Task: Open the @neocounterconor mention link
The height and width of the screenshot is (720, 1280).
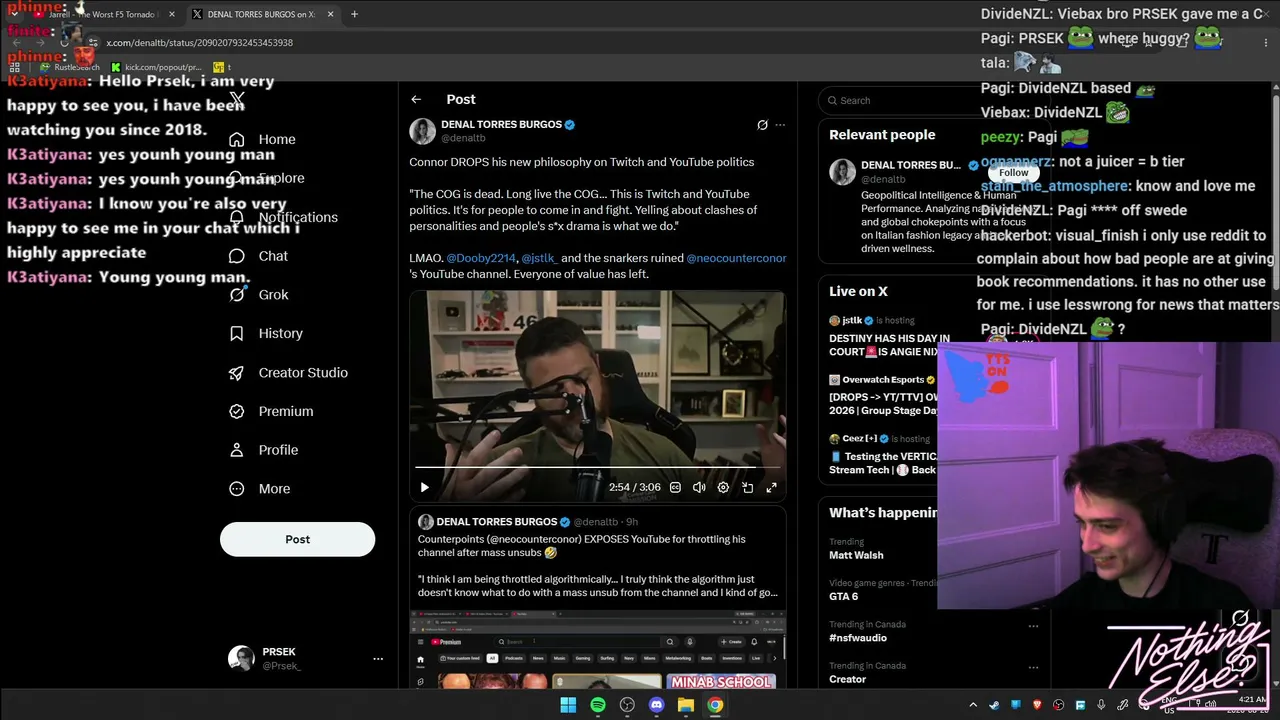Action: point(736,258)
